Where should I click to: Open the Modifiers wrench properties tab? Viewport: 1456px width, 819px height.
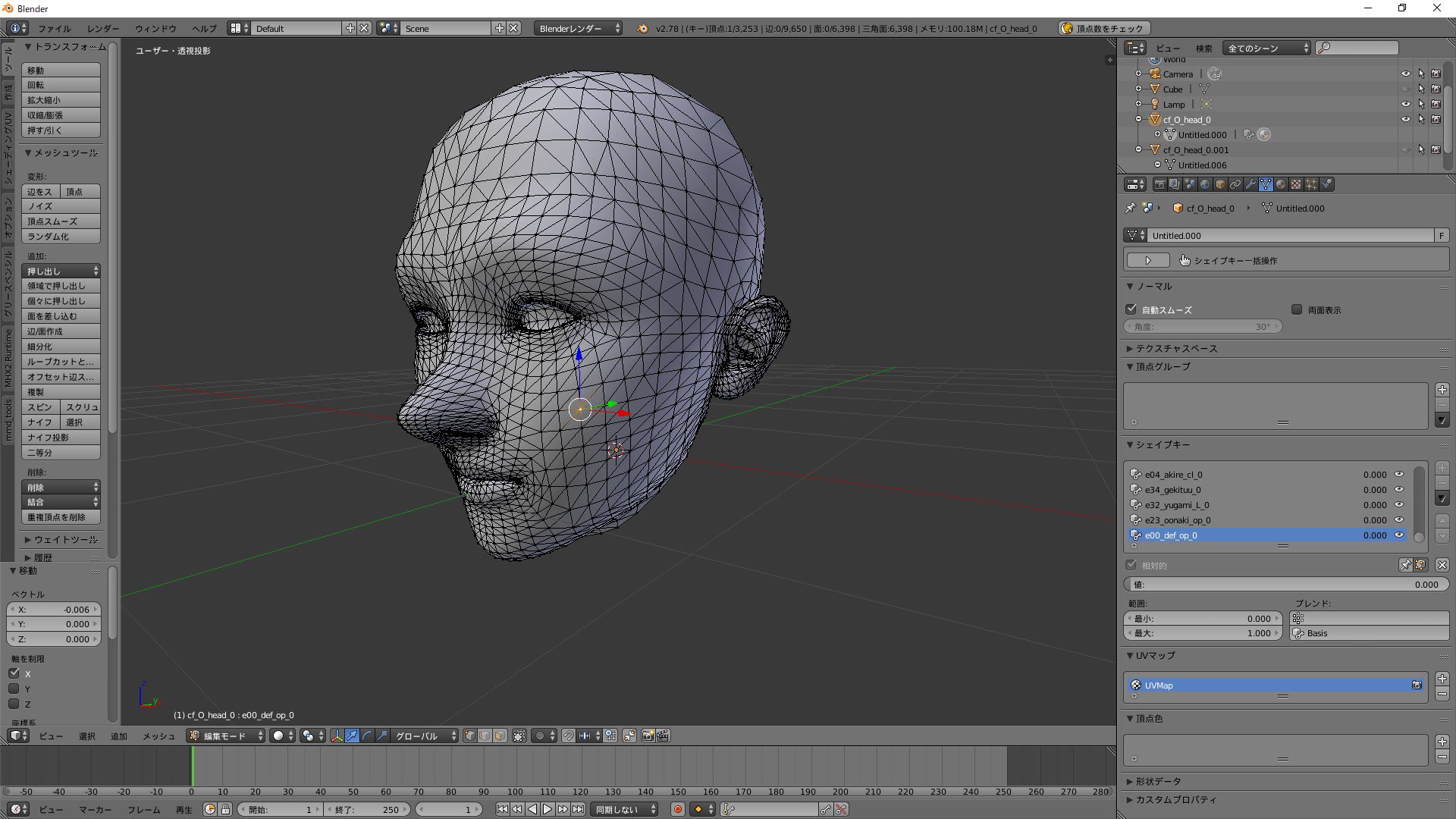(x=1250, y=184)
